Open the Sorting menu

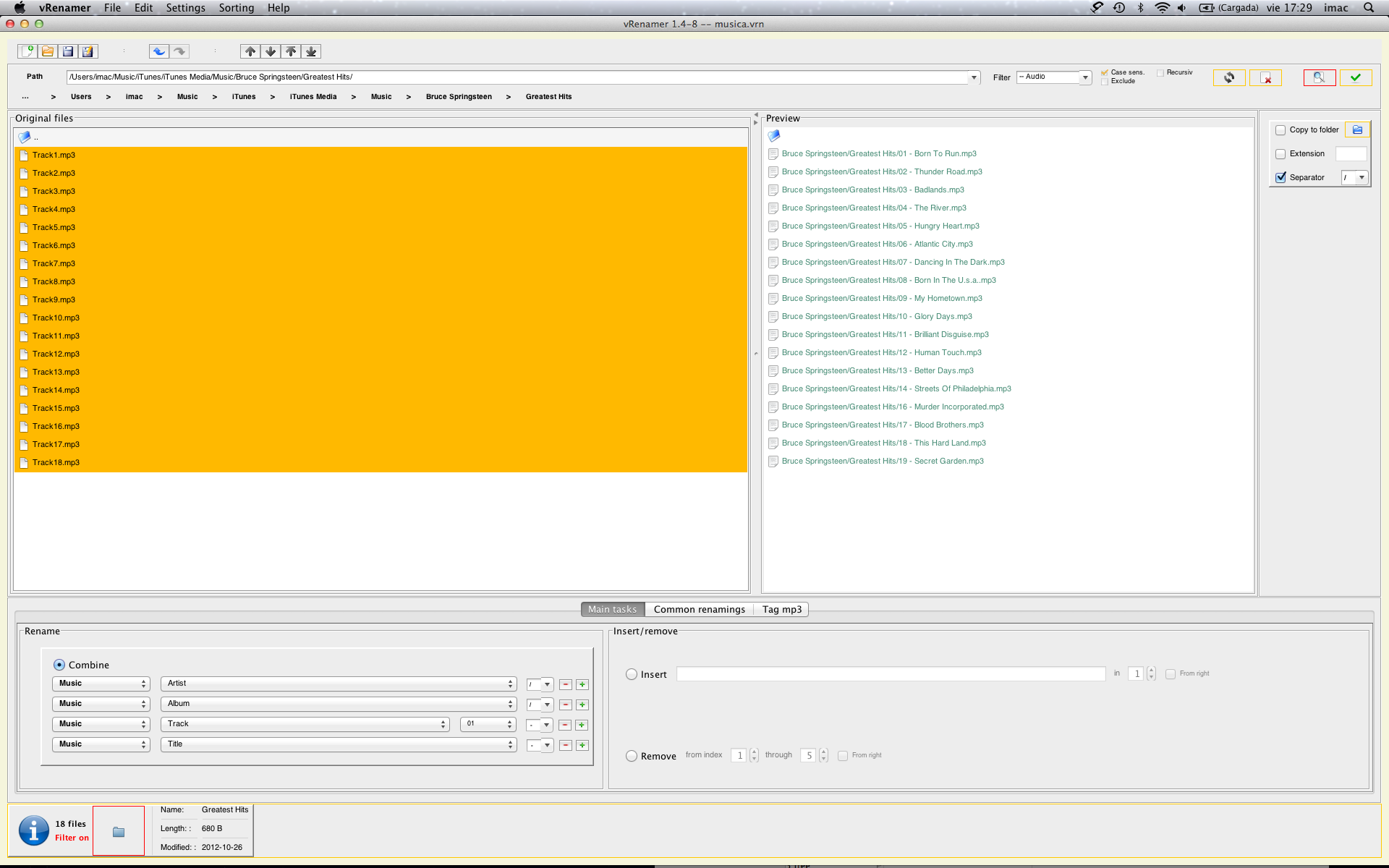tap(236, 8)
